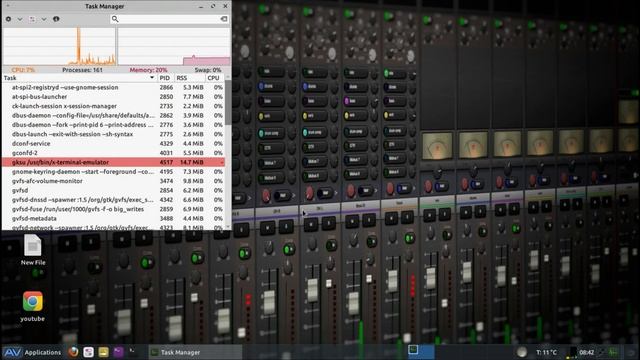Click the CPU usage history graph

(59, 46)
